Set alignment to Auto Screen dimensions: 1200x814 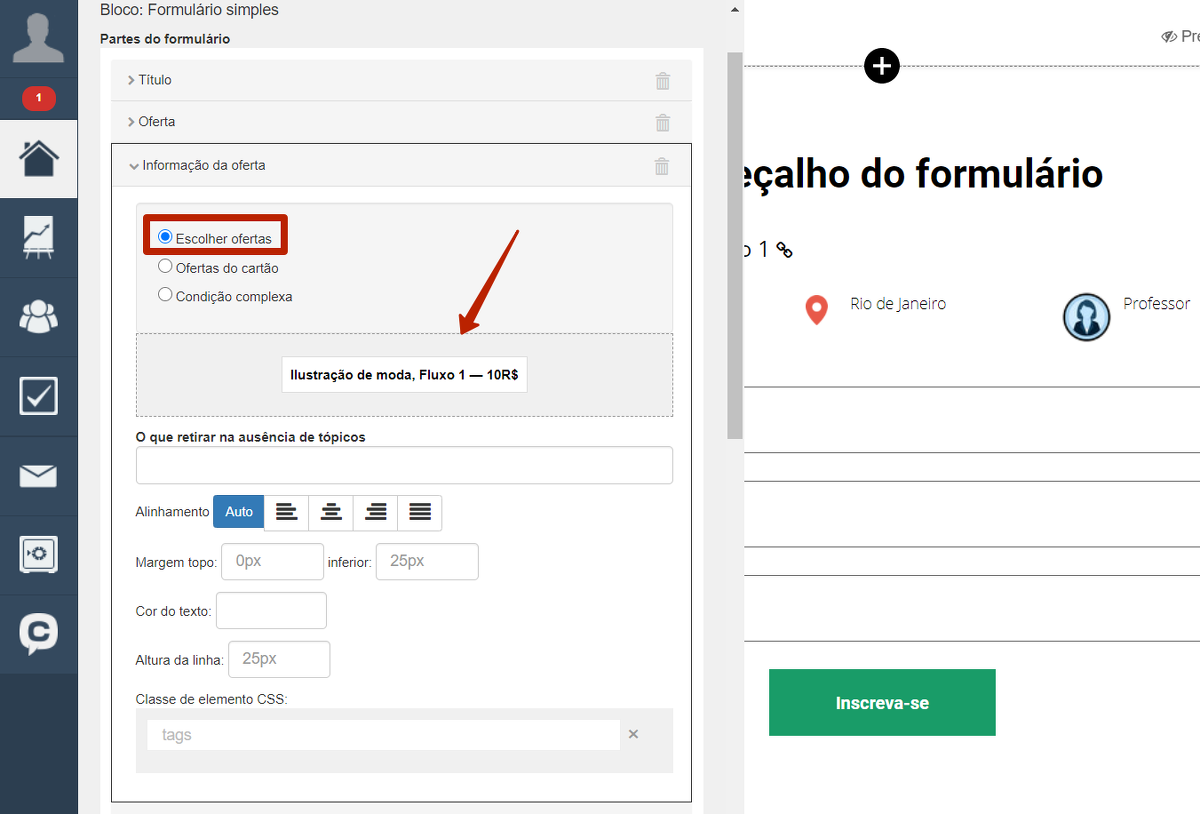coord(239,512)
